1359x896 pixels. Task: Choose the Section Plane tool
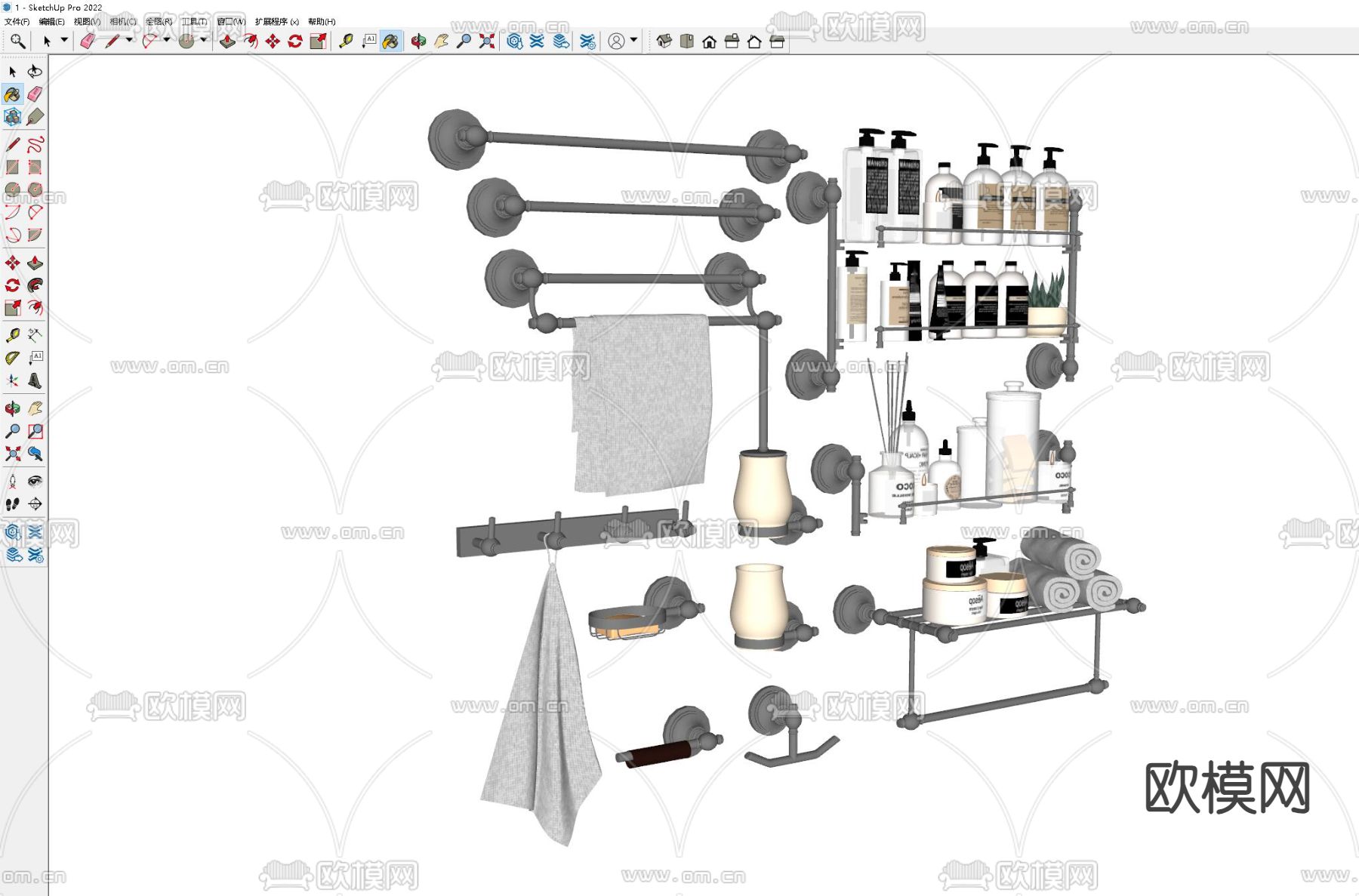(x=35, y=503)
